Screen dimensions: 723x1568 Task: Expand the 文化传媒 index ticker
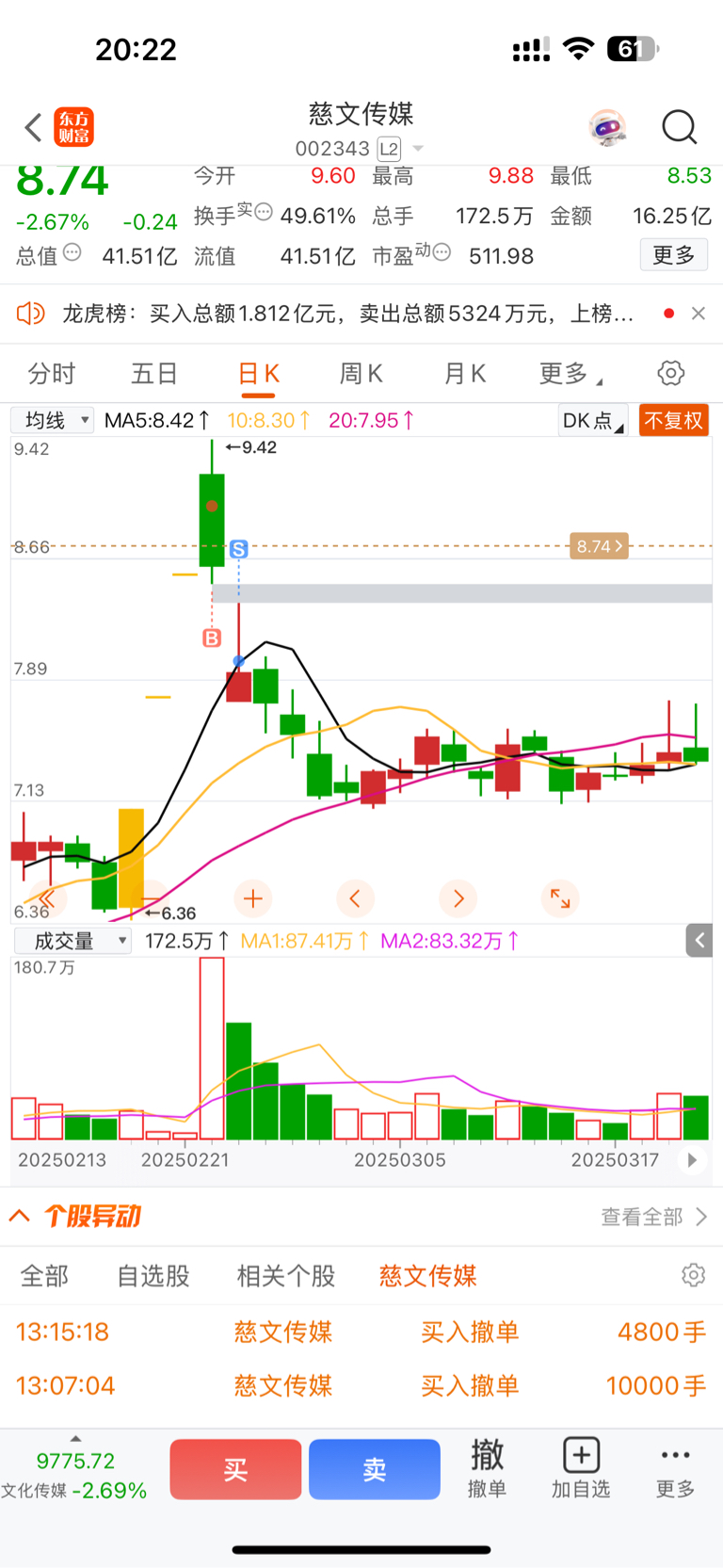pyautogui.click(x=74, y=1475)
